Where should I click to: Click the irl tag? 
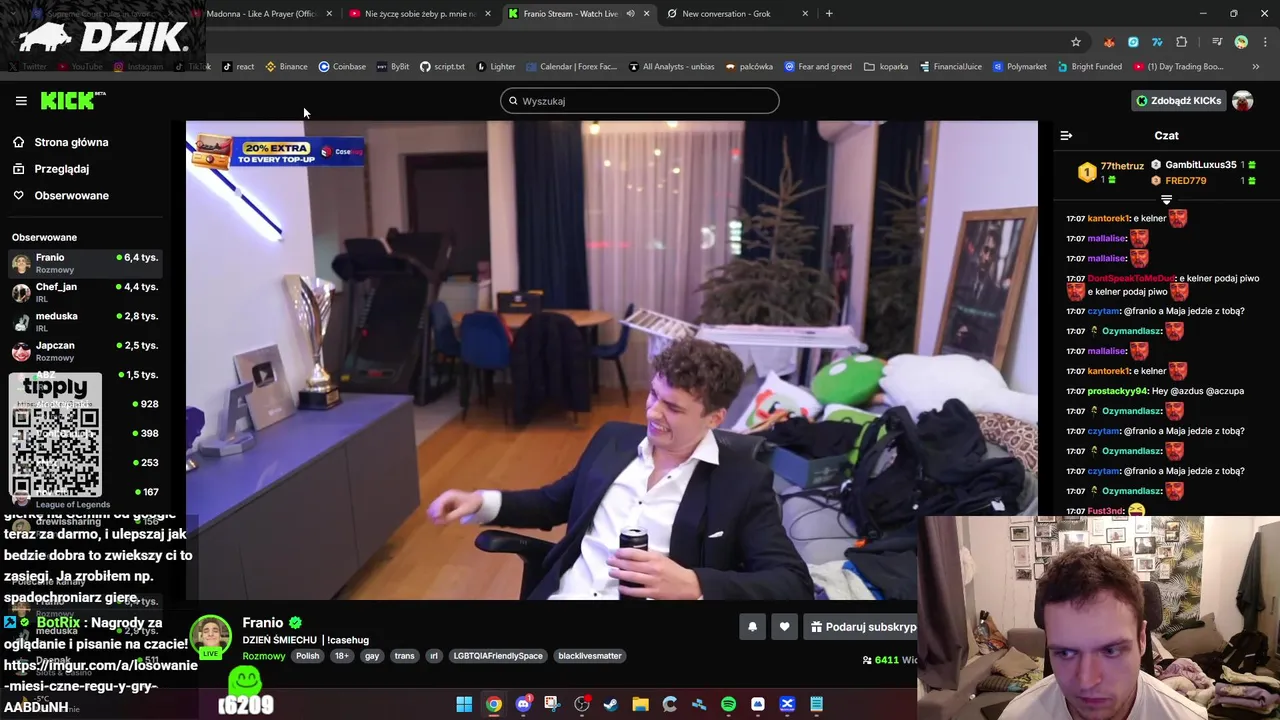[x=433, y=656]
